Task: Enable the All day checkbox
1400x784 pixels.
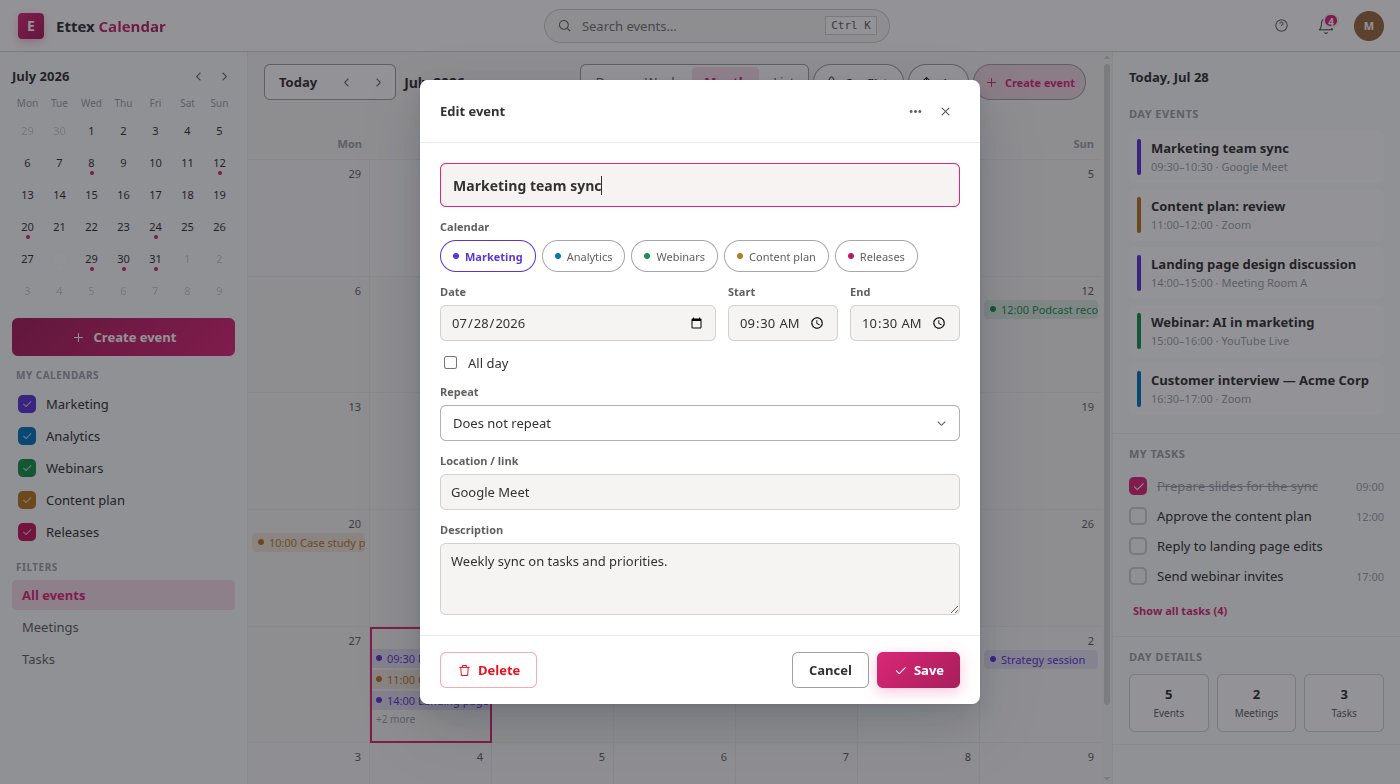Action: pyautogui.click(x=451, y=363)
